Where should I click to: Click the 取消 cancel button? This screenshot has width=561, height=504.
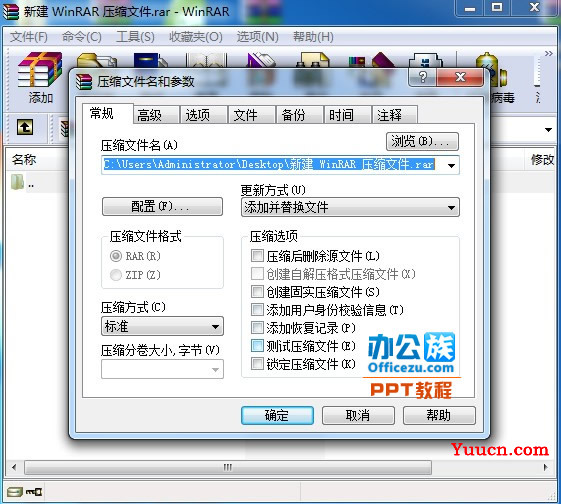(358, 415)
